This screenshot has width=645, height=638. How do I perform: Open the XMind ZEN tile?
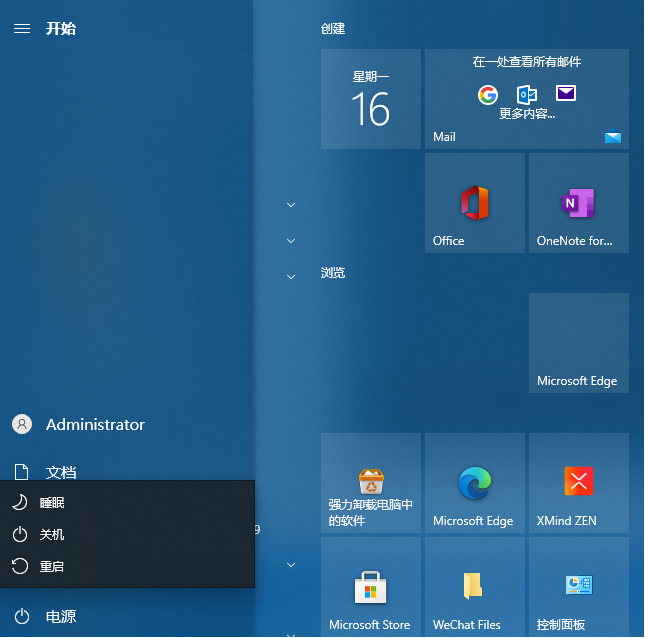coord(579,483)
